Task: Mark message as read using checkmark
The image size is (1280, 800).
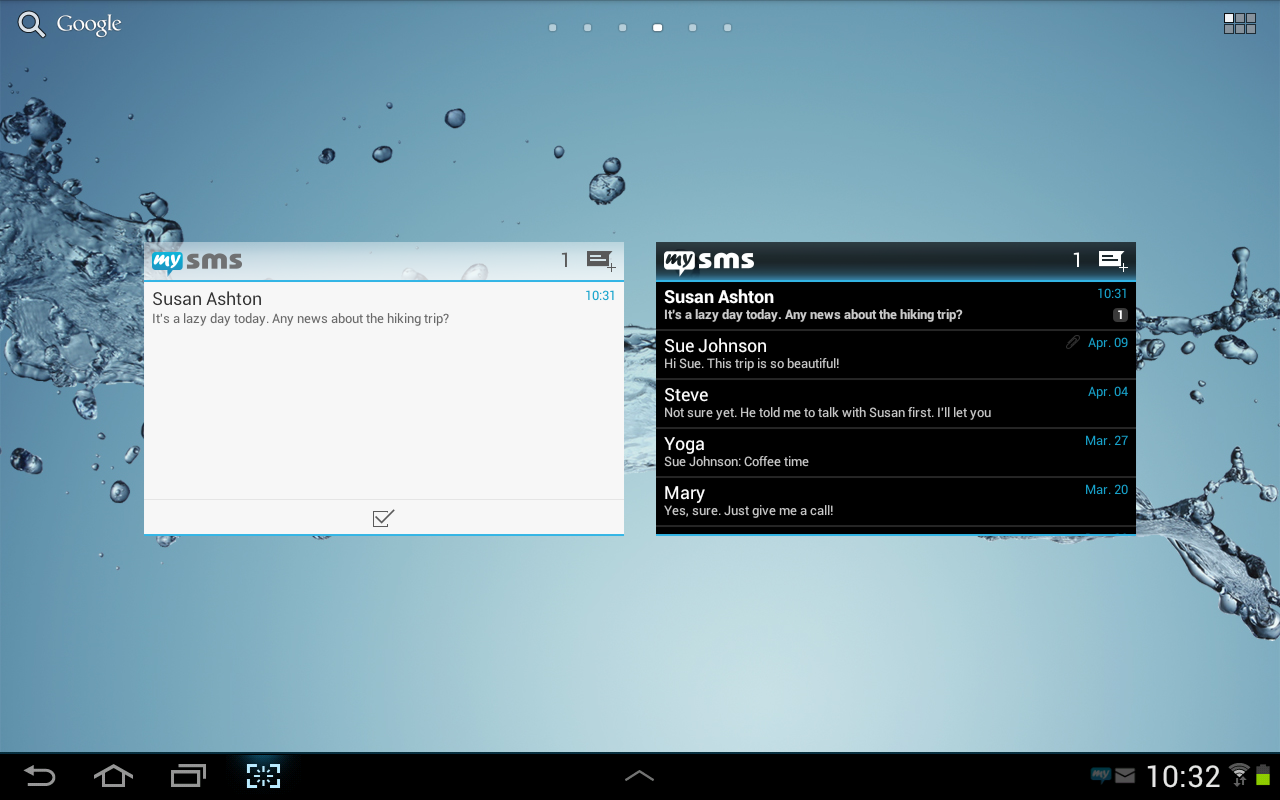Action: 383,518
